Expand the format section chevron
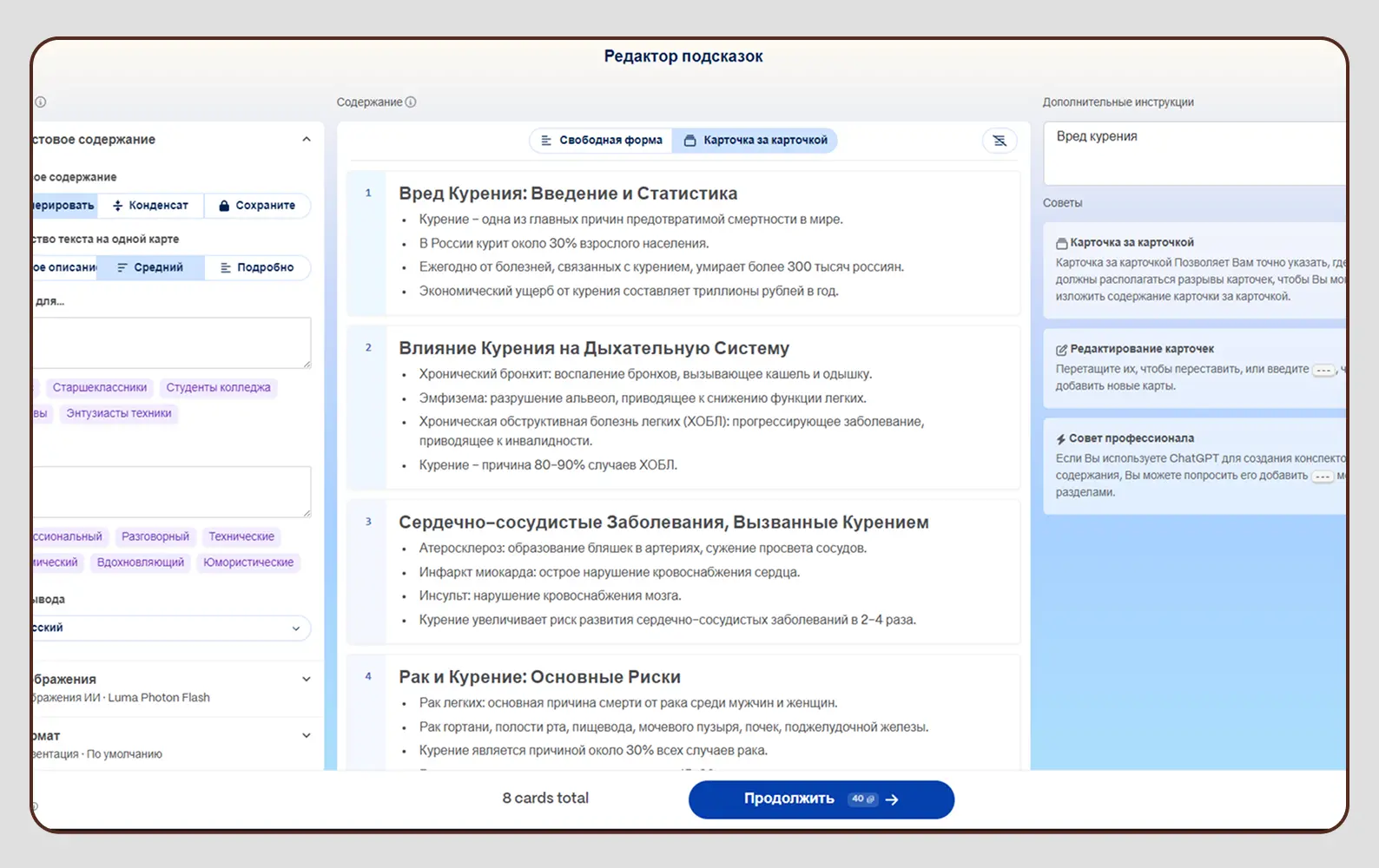Viewport: 1379px width, 868px height. (307, 736)
